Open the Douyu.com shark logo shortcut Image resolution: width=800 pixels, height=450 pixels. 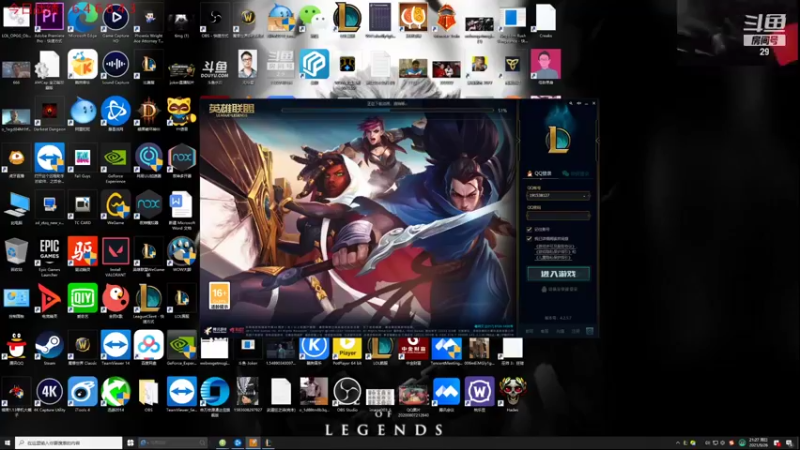215,67
